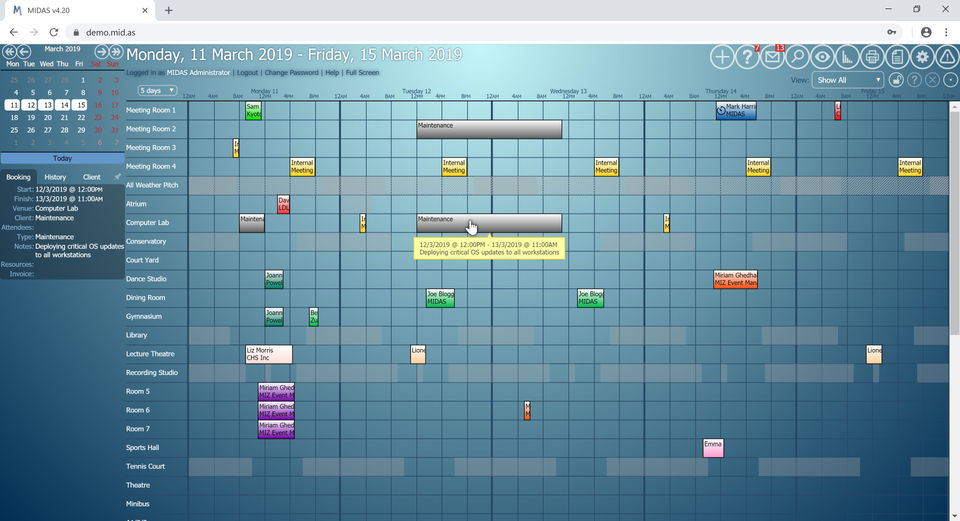Jump forward with double-right arrow

116,52
